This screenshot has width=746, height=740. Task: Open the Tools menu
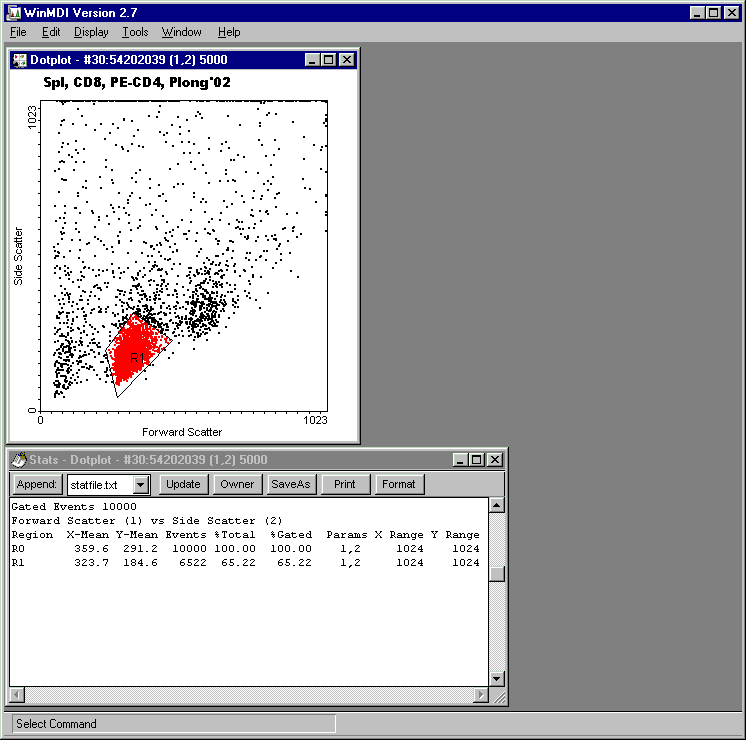click(x=135, y=32)
